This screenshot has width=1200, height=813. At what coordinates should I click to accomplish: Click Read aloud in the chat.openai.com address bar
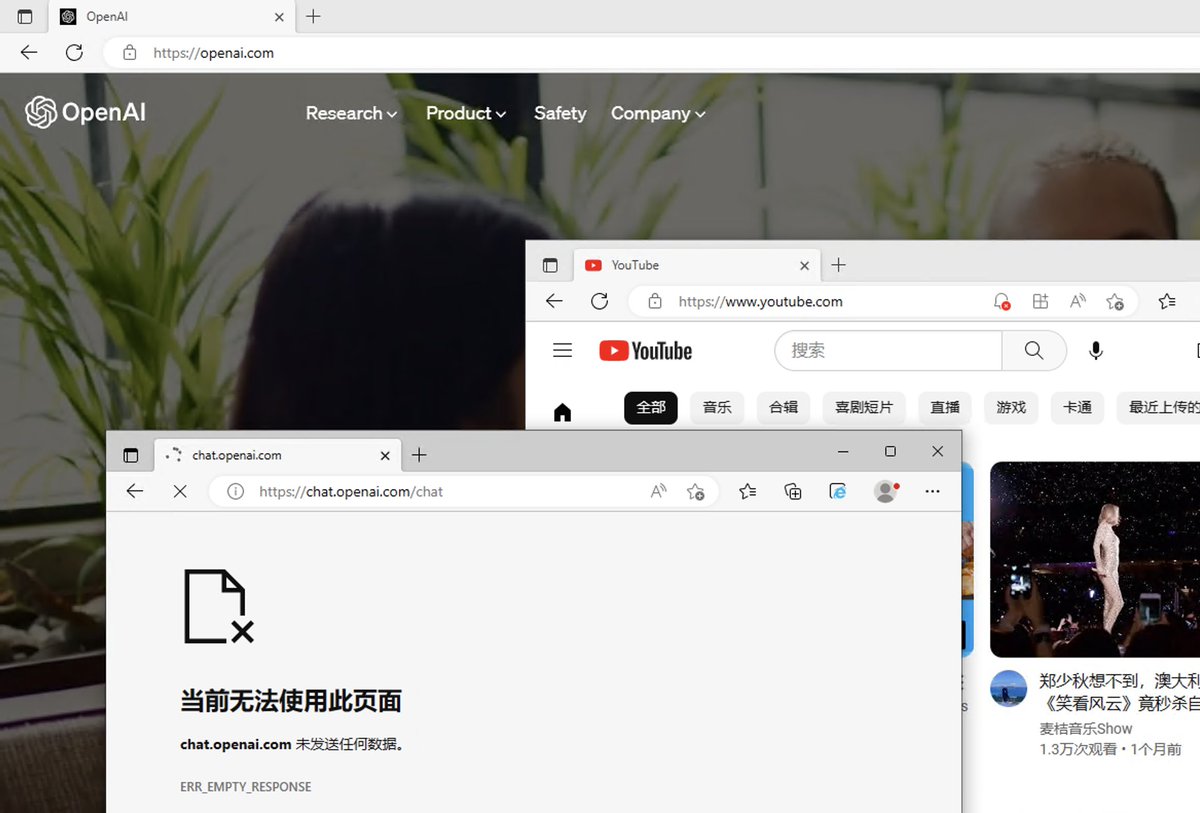coord(659,491)
